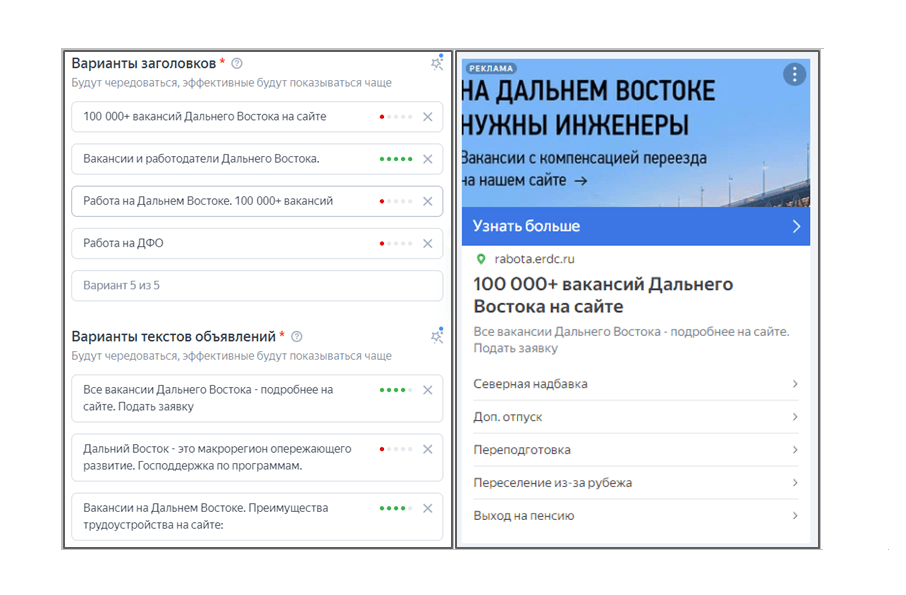This screenshot has height=595, width=906.
Task: Open the rabota.erdc.ru link
Action: [534, 259]
